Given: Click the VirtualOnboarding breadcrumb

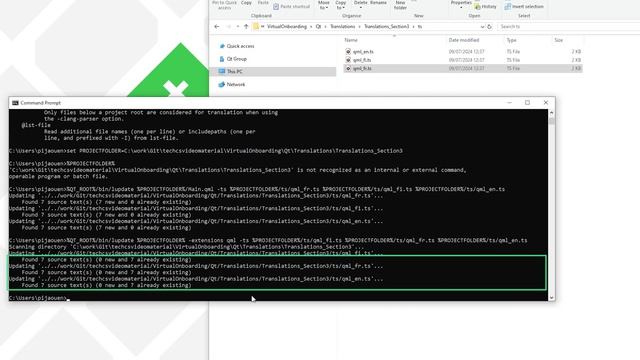Looking at the screenshot, I should pyautogui.click(x=287, y=27).
